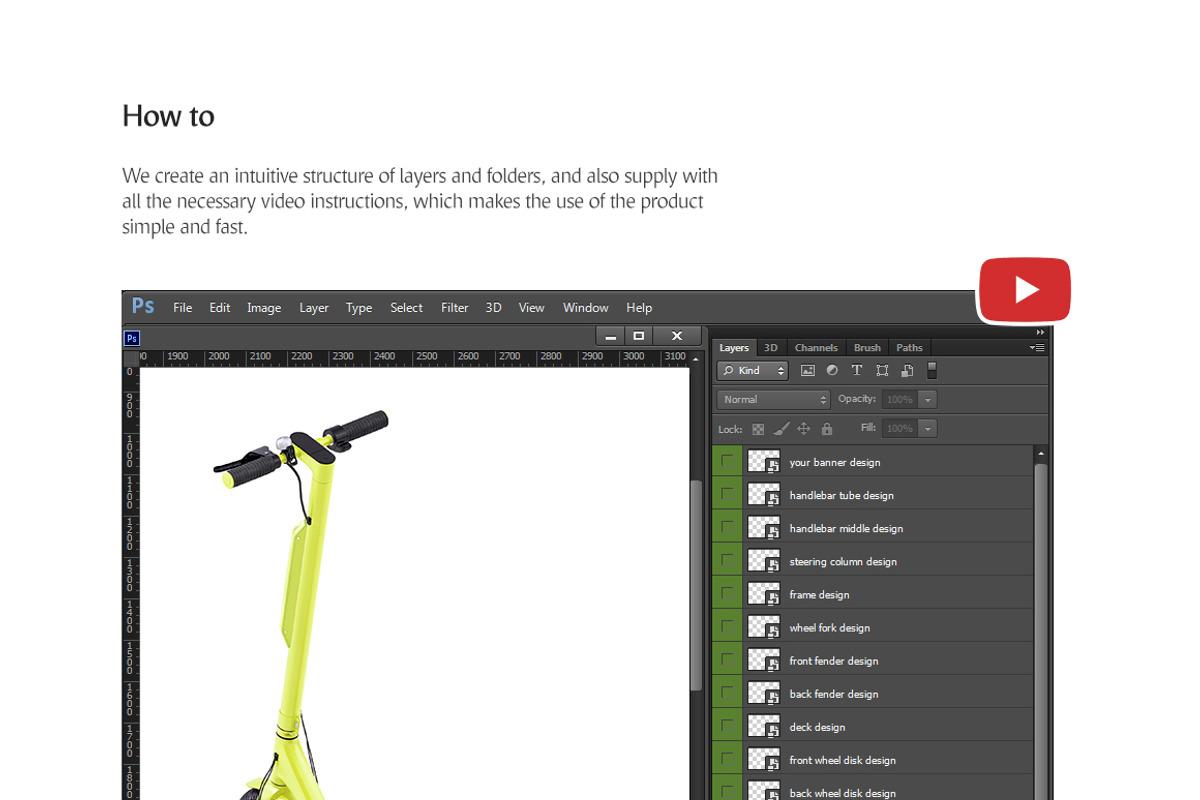Click the Photoshop Ps logo in menu bar
The width and height of the screenshot is (1200, 800).
143,306
